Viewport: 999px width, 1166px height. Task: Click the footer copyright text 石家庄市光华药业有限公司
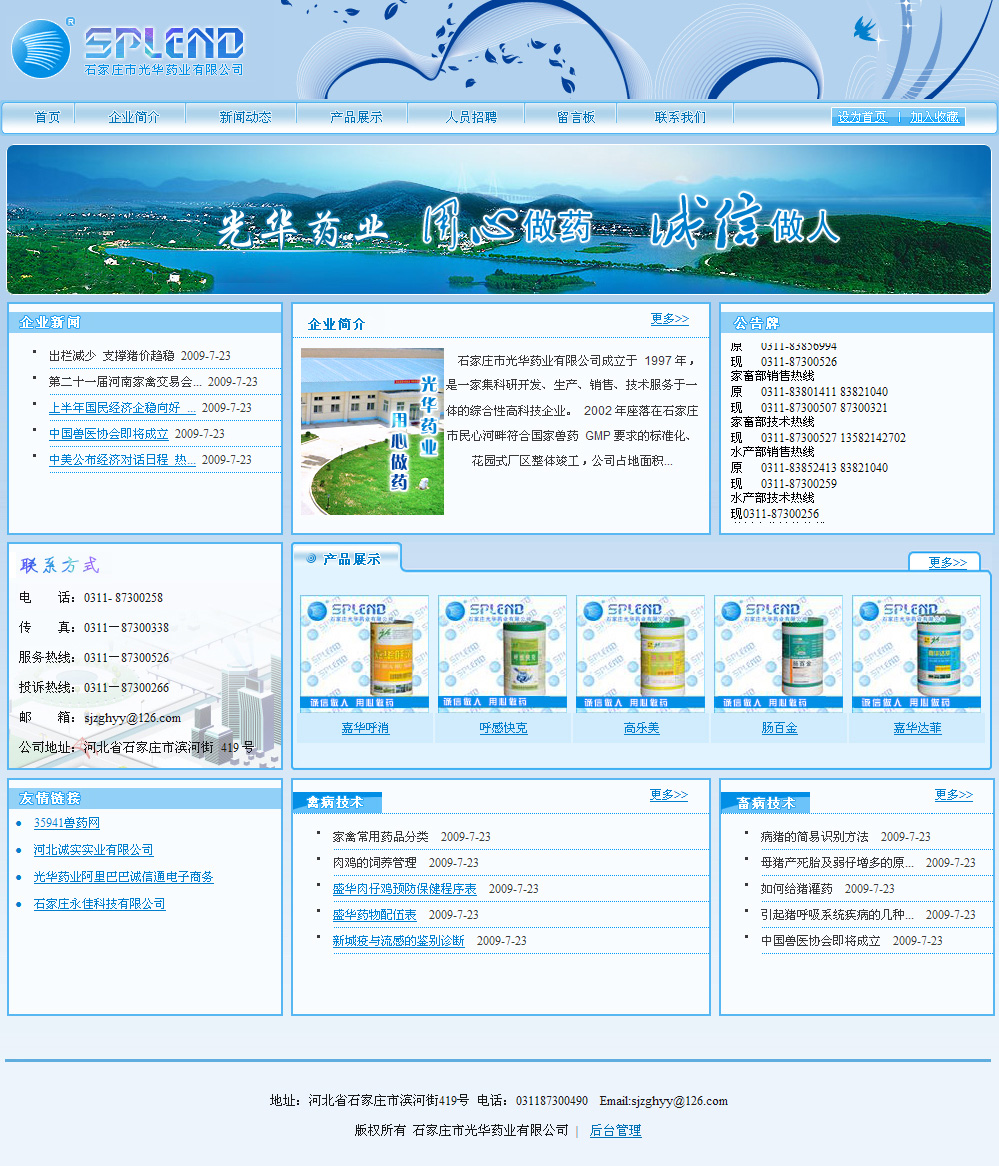[490, 1130]
